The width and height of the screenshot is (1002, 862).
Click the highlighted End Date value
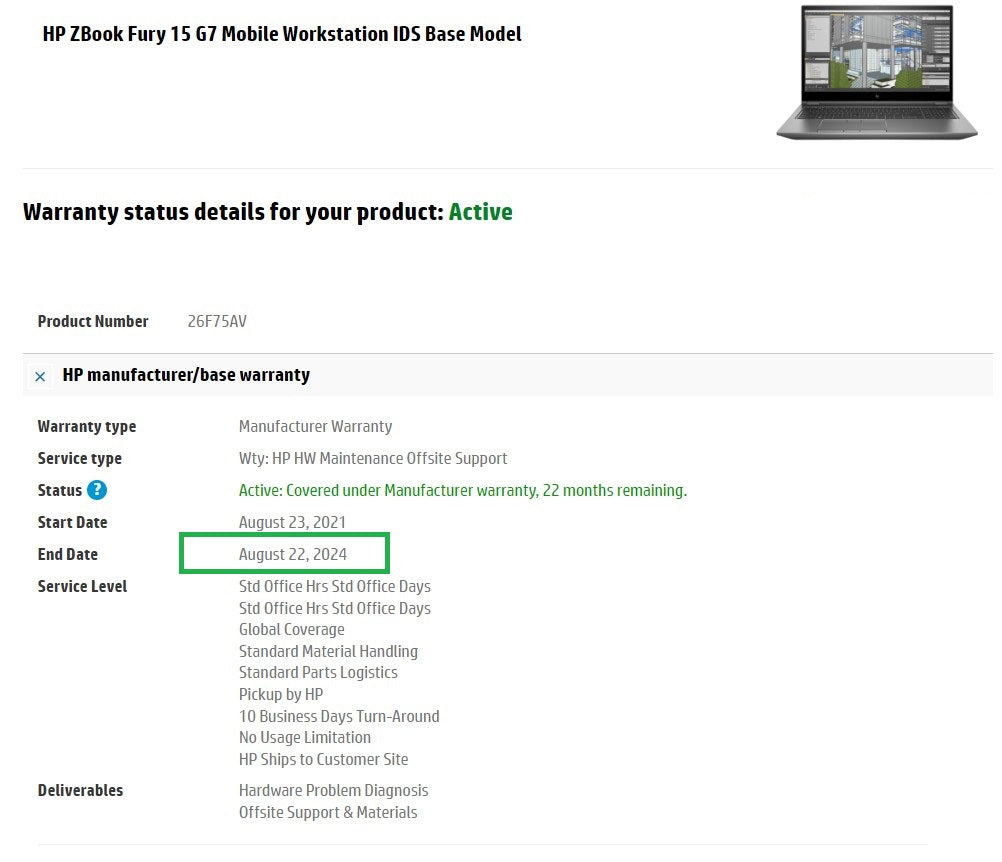click(x=293, y=553)
